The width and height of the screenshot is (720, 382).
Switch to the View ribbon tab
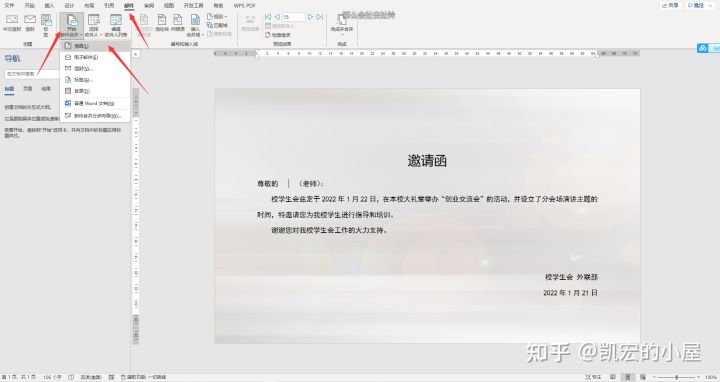click(x=169, y=6)
